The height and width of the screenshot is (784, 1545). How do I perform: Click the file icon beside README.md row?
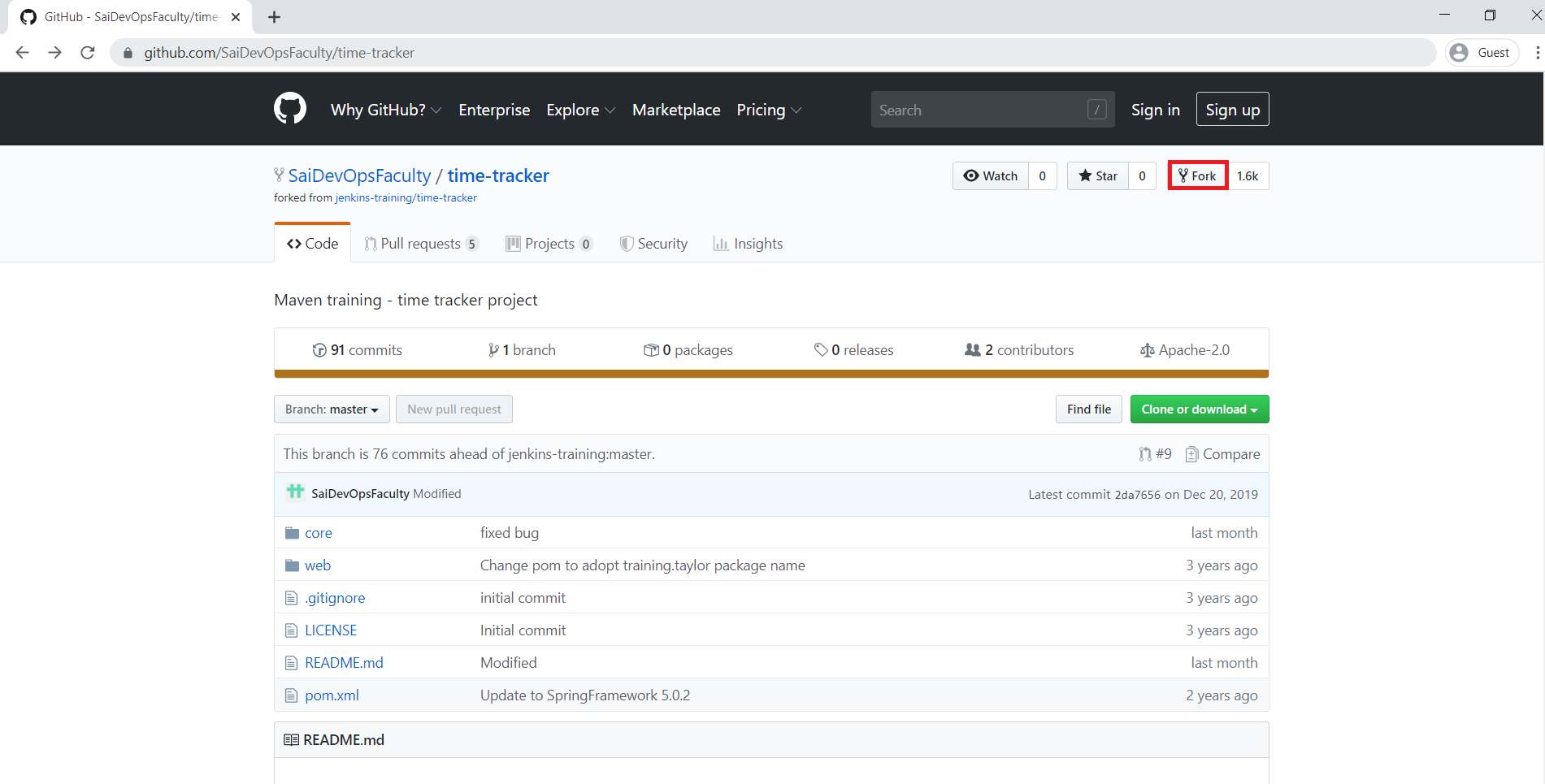tap(291, 663)
